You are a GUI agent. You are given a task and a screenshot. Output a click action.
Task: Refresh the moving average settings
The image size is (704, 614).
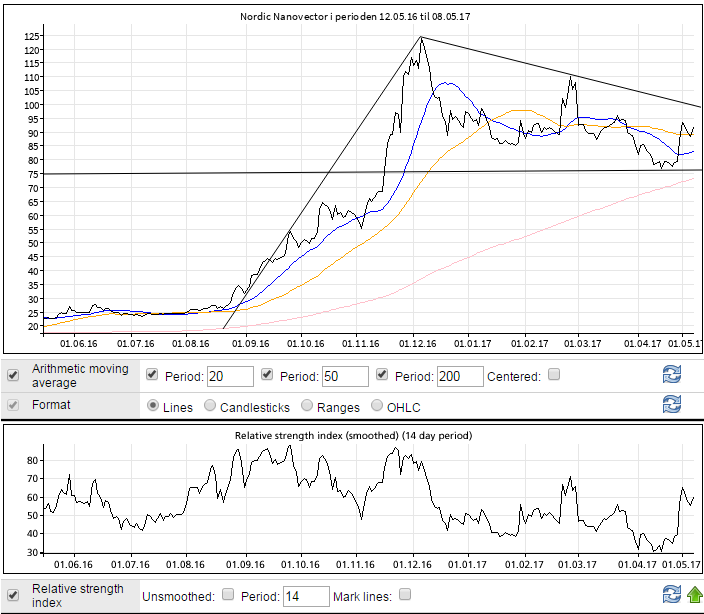pyautogui.click(x=672, y=374)
